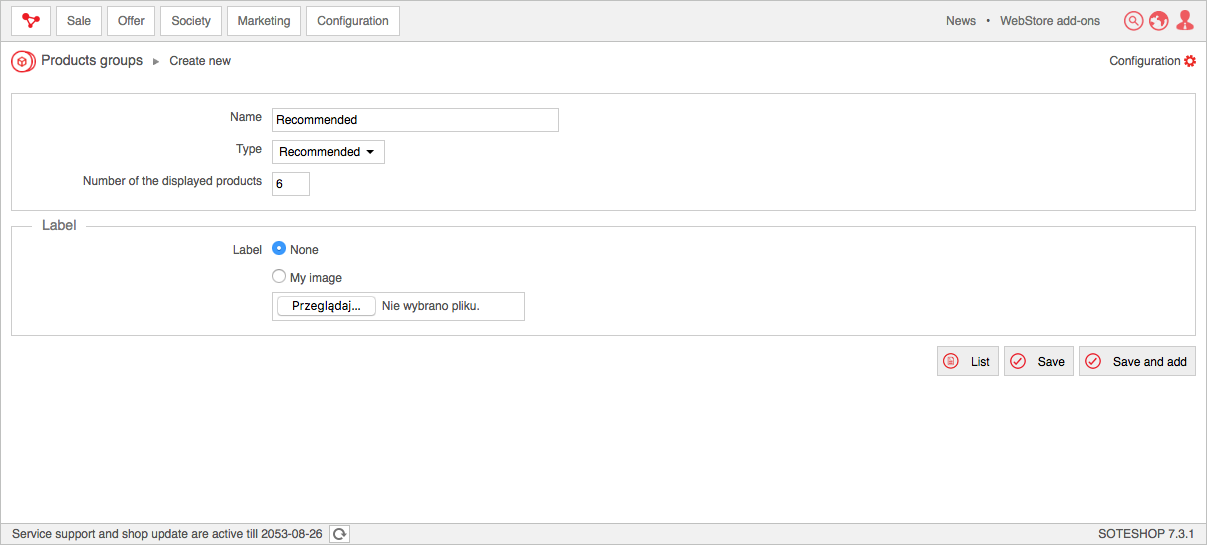
Task: Select the My image radio button
Action: pos(279,277)
